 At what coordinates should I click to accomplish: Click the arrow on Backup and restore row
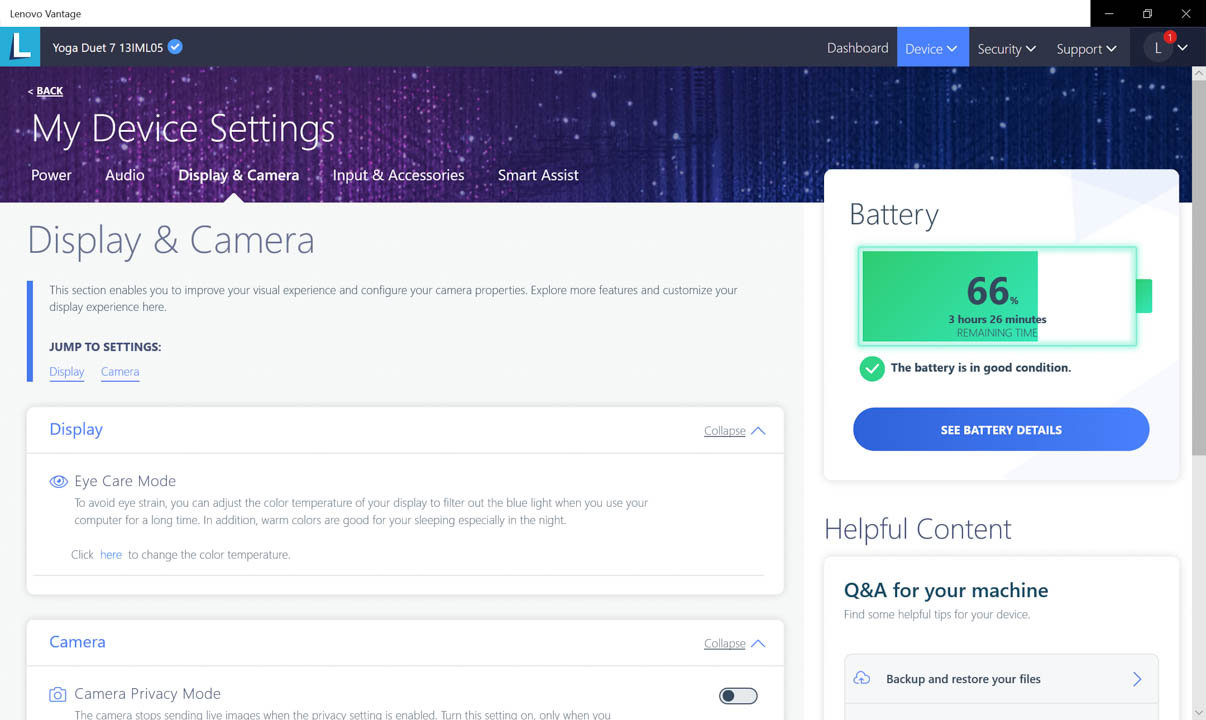click(1136, 679)
